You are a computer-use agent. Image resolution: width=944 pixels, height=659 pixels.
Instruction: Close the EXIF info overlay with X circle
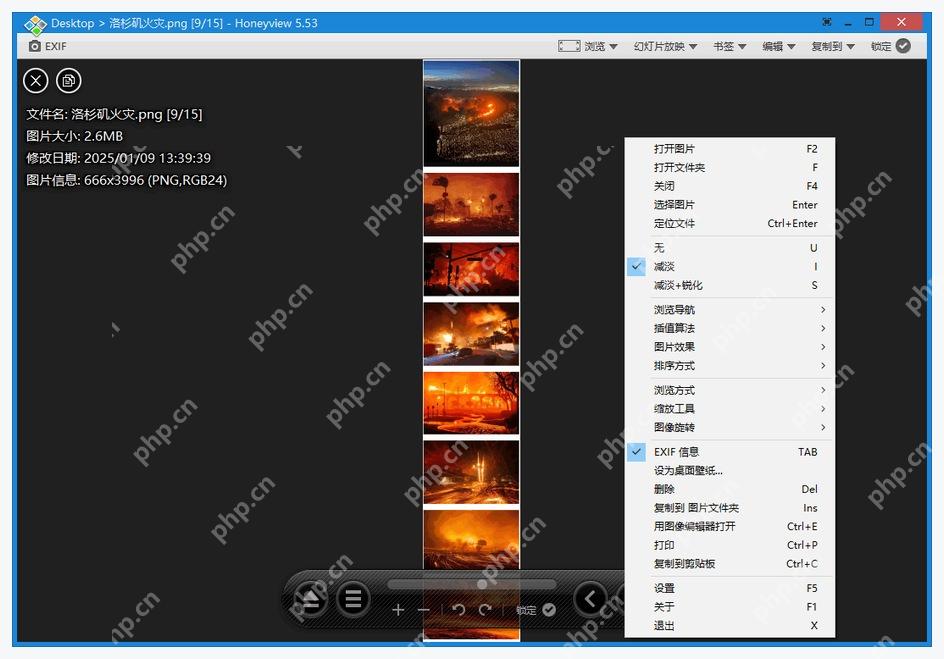click(x=36, y=81)
